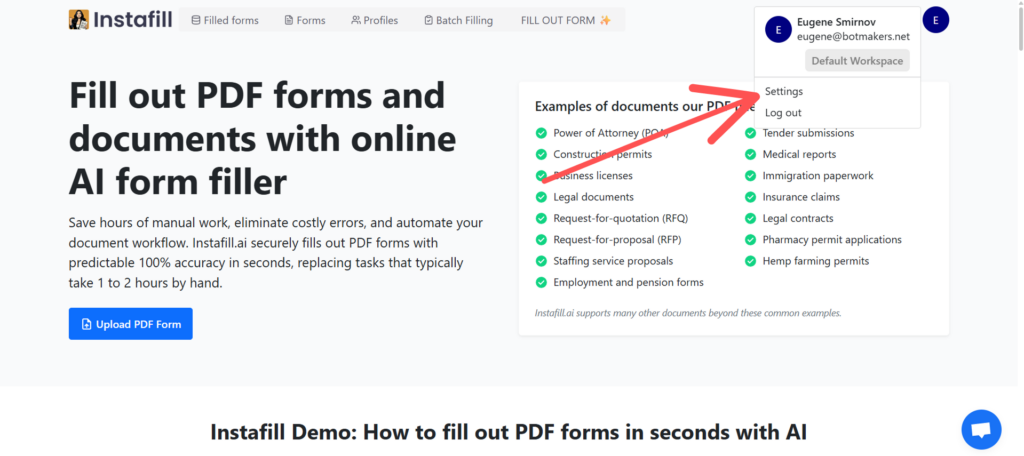
Task: Click the green check beside Power of Attorney
Action: tap(541, 133)
